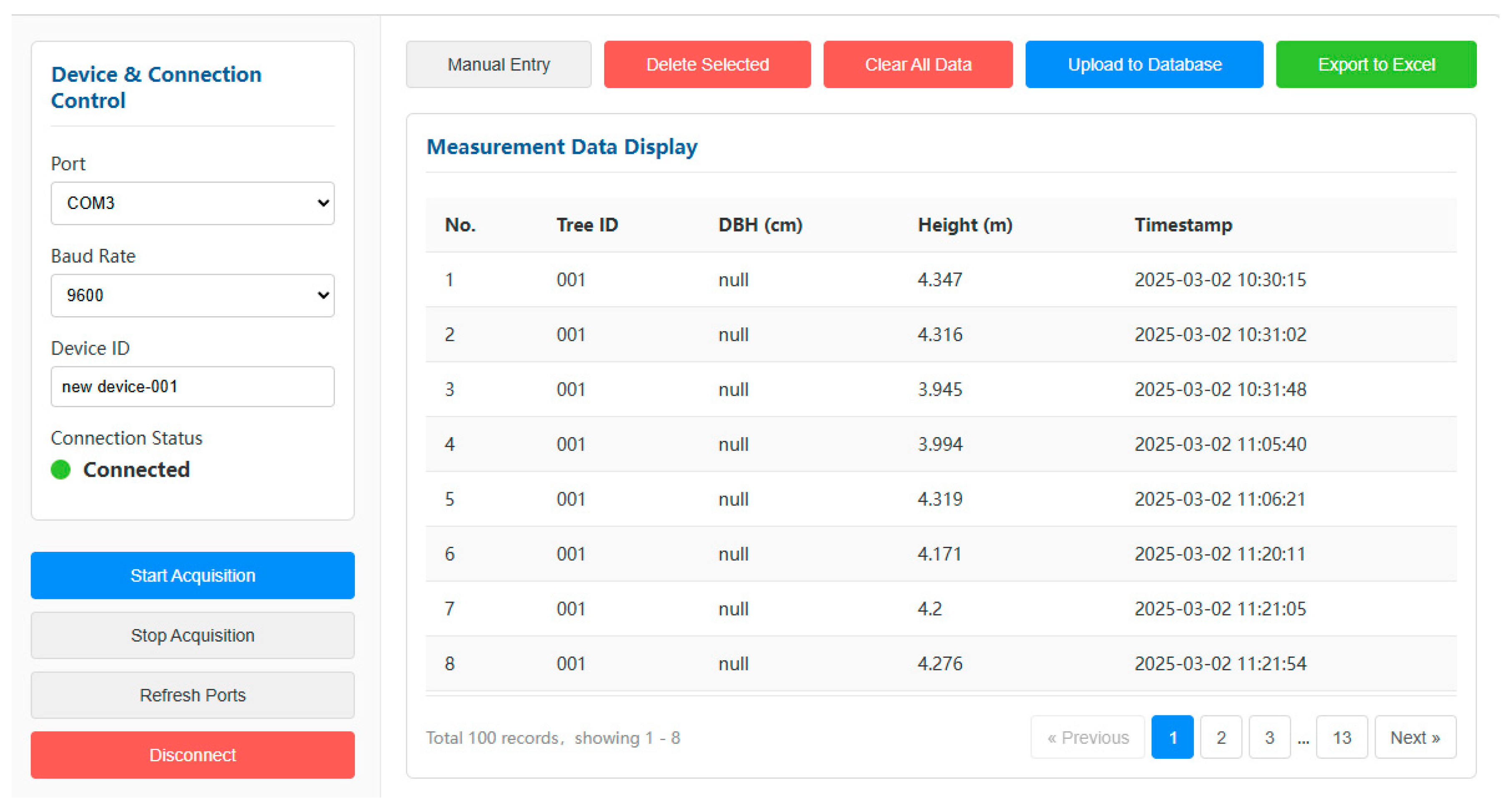1512x808 pixels.
Task: Click Delete Selected button
Action: 707,65
